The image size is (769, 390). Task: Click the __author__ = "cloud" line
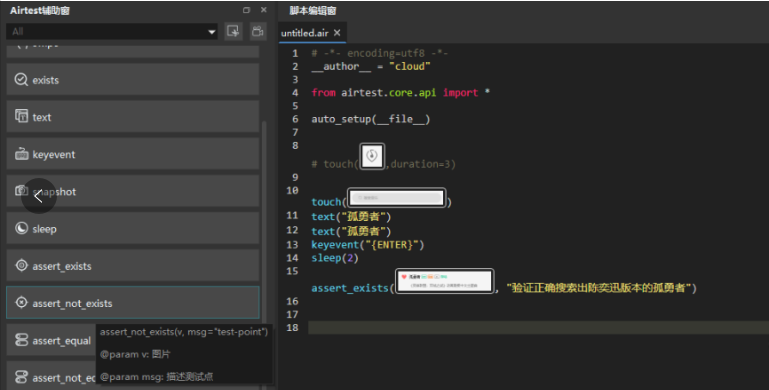click(x=371, y=66)
